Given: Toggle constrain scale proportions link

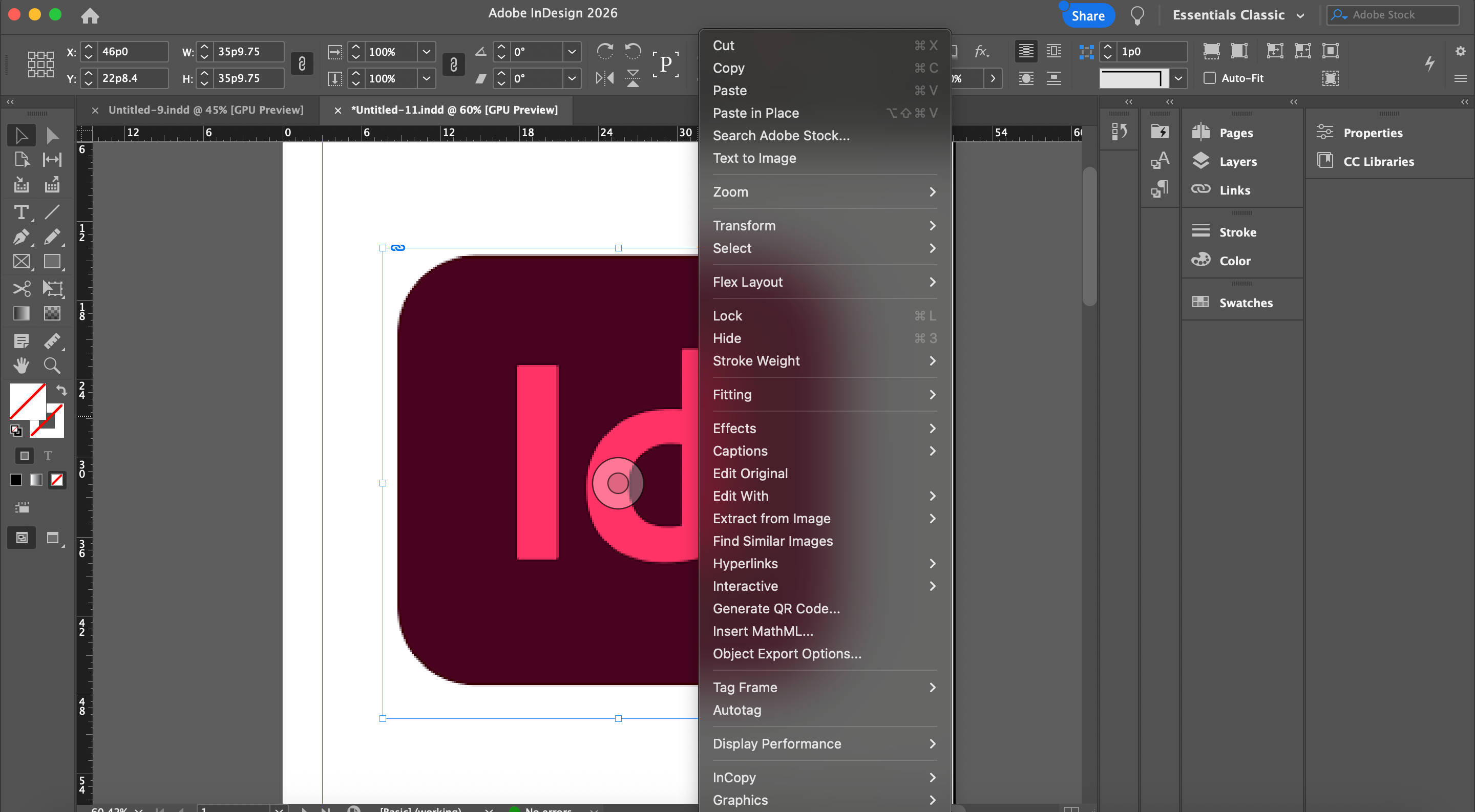Looking at the screenshot, I should click(453, 64).
